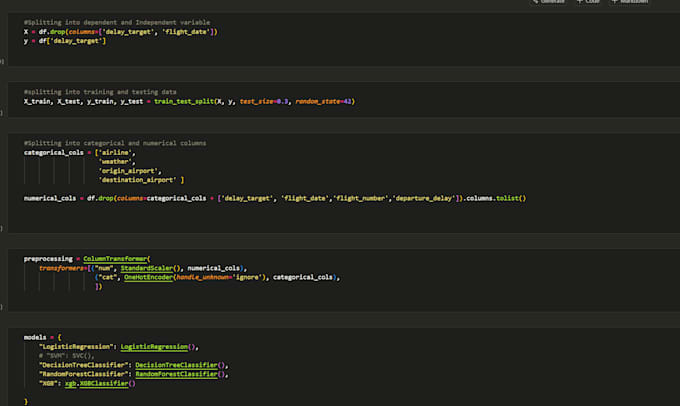
Task: Click the 'weather' string in the list
Action: pos(115,162)
